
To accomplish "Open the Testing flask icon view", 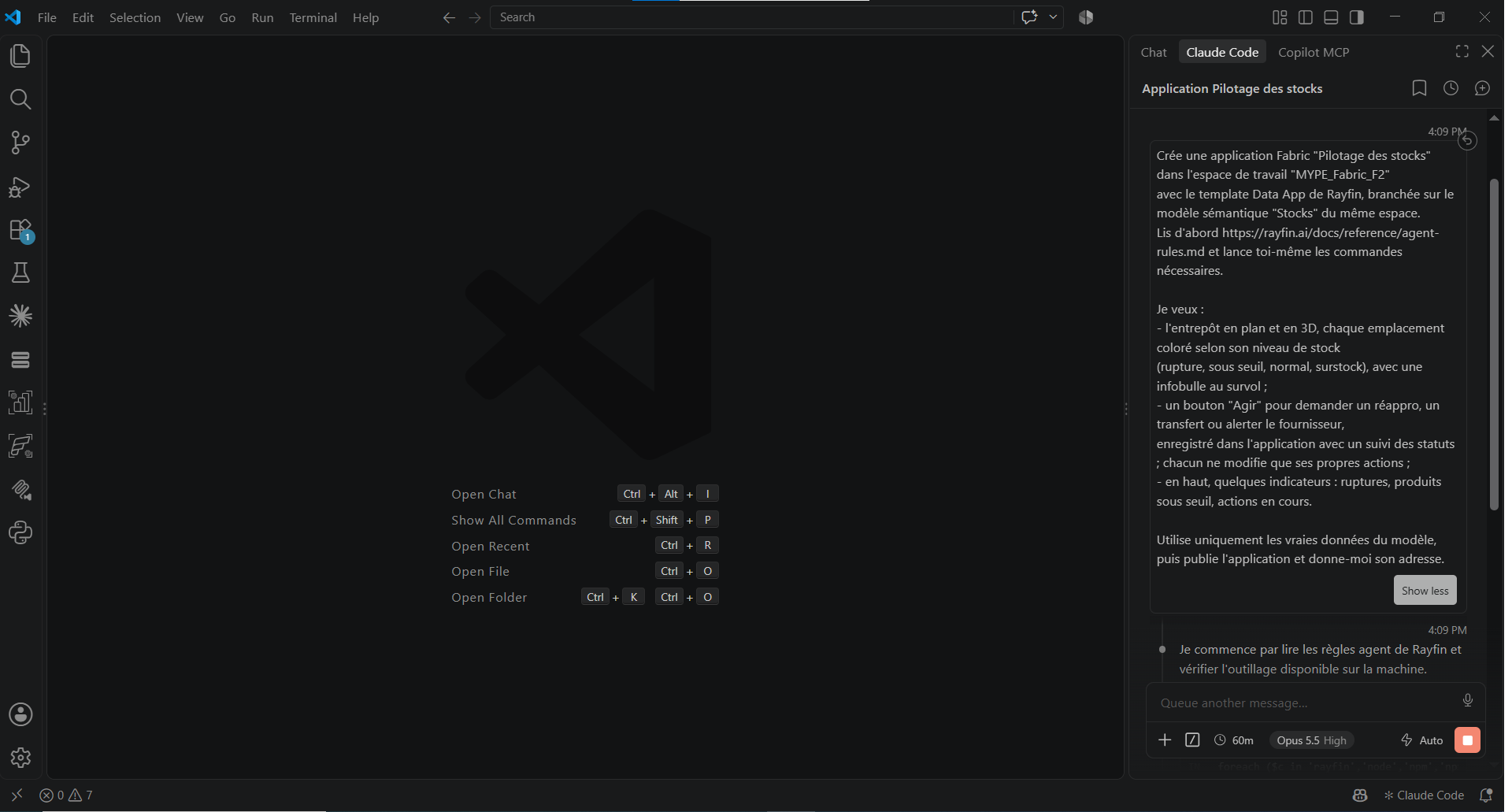I will click(x=20, y=273).
